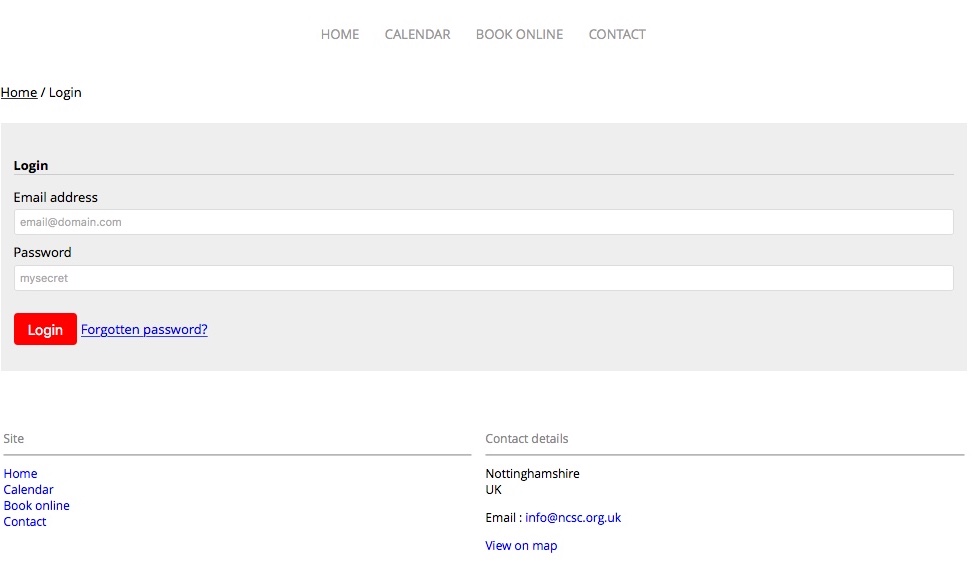Focus the email@domain.com input field

click(x=484, y=222)
